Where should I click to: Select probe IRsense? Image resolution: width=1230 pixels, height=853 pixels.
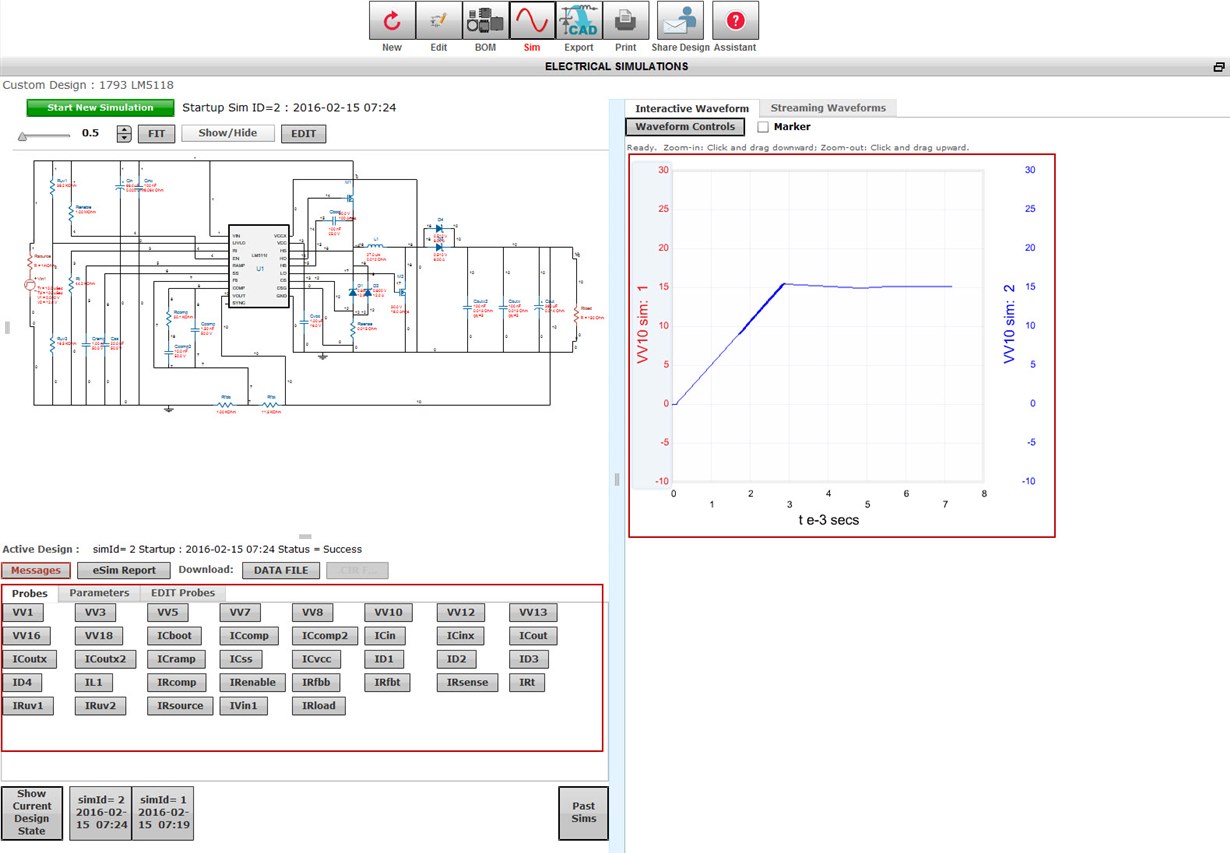(x=467, y=682)
